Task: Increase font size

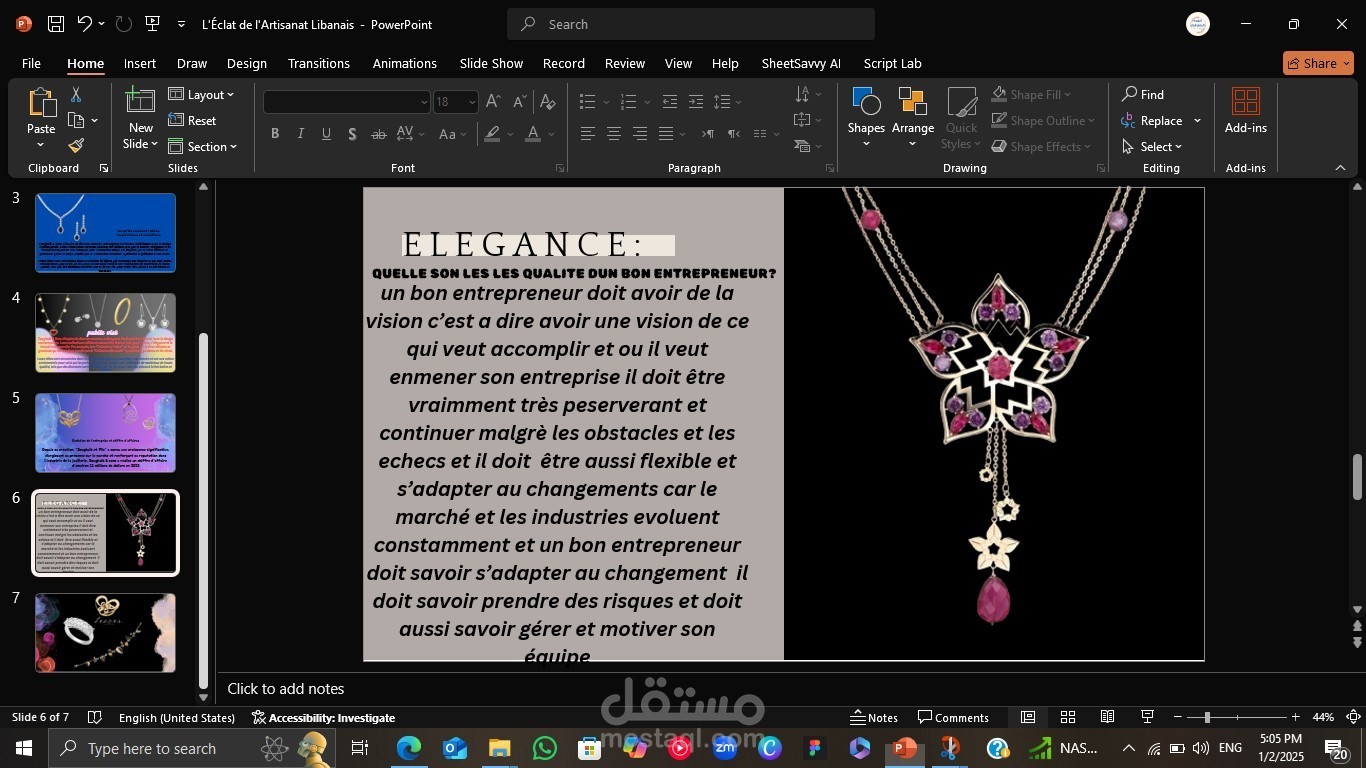Action: 493,102
